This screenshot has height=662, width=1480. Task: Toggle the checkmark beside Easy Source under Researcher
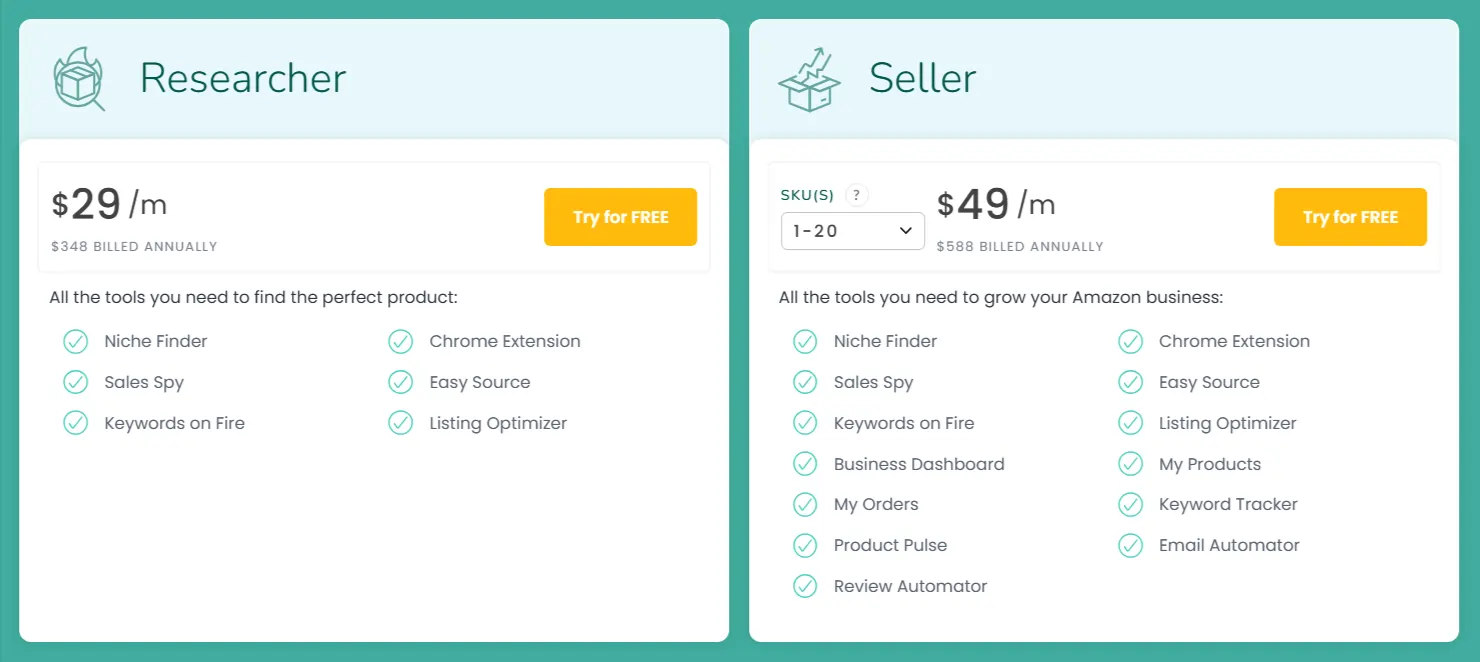coord(401,382)
